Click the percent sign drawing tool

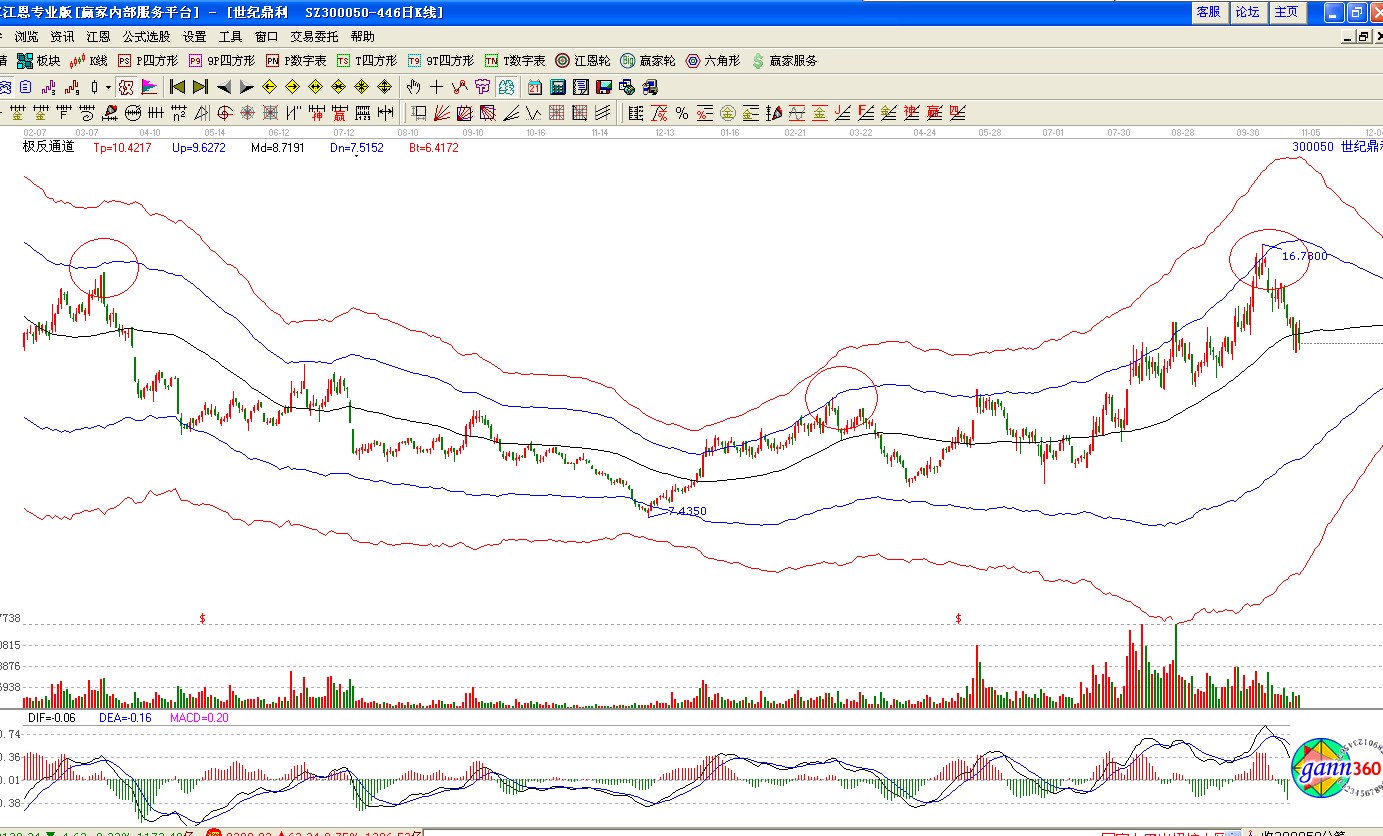click(x=681, y=112)
